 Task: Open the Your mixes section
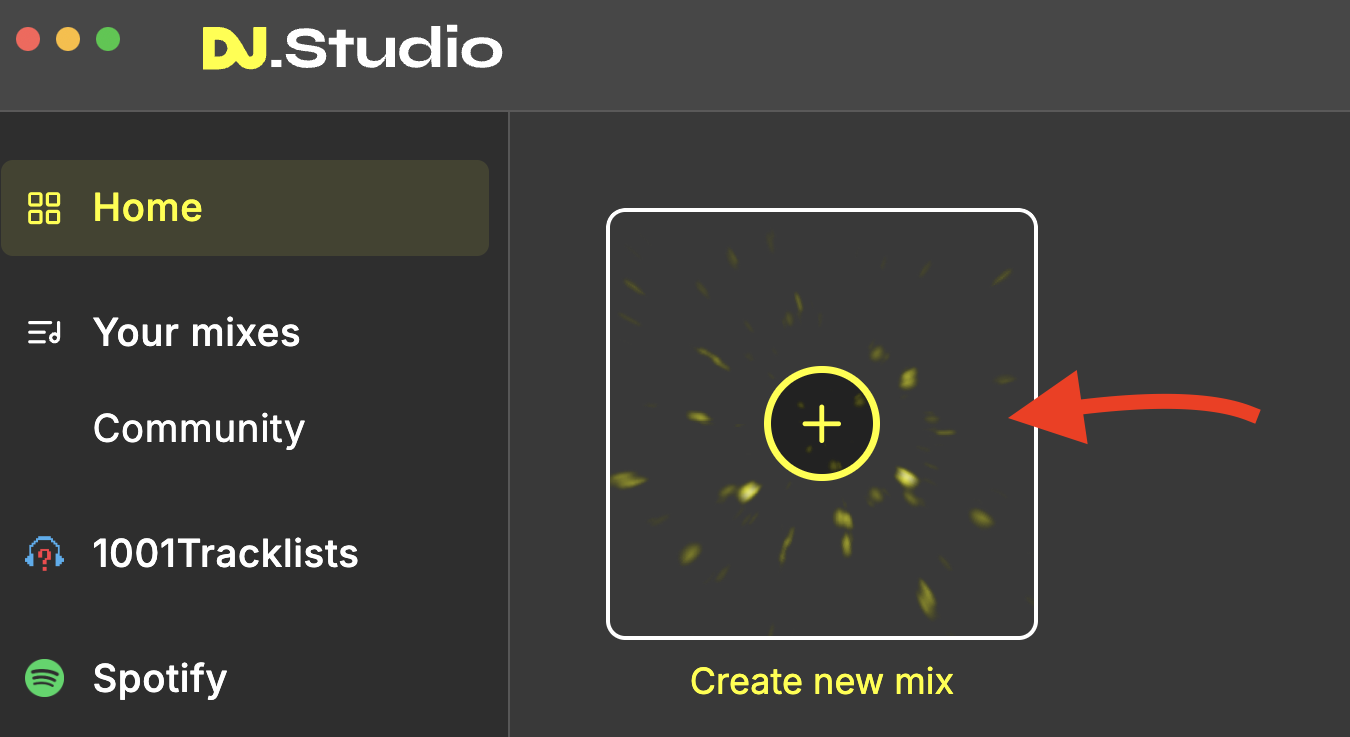coord(197,333)
